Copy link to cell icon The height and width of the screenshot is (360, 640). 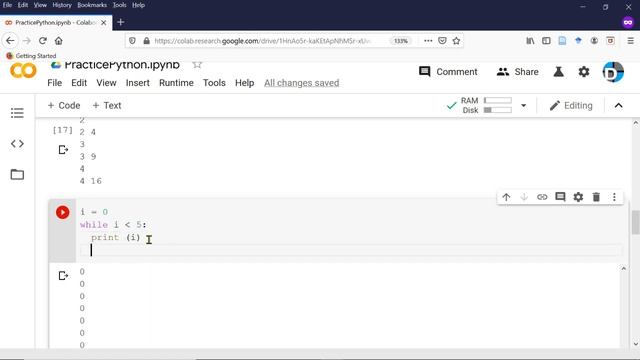[x=542, y=197]
